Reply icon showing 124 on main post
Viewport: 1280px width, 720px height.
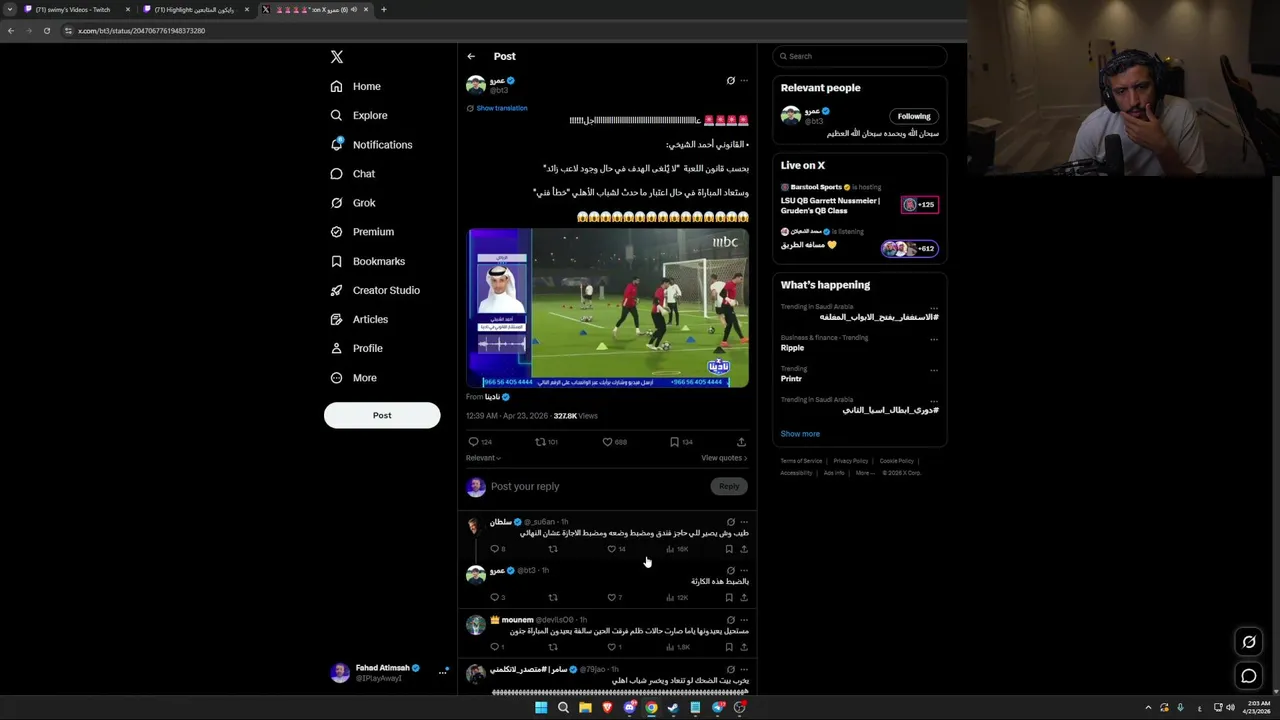point(480,441)
